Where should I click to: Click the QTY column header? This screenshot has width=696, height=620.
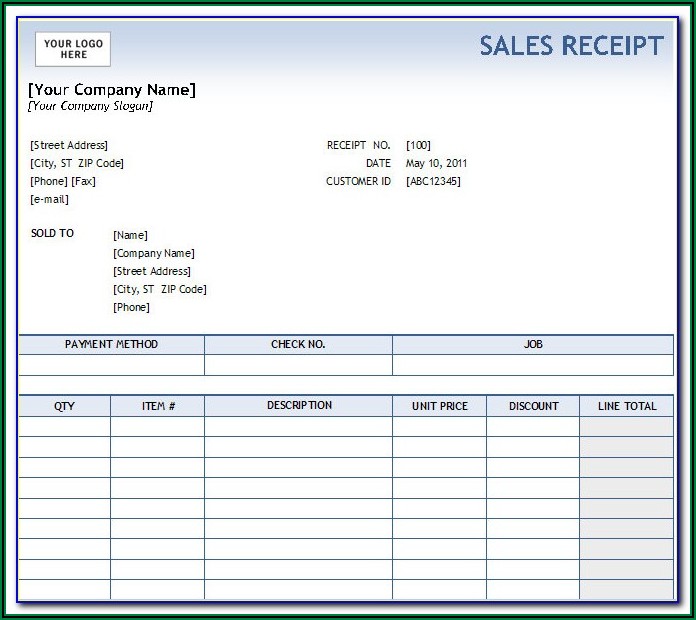point(64,406)
